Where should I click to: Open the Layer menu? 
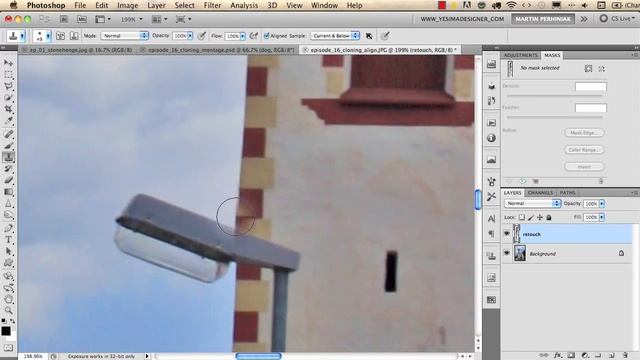156,5
